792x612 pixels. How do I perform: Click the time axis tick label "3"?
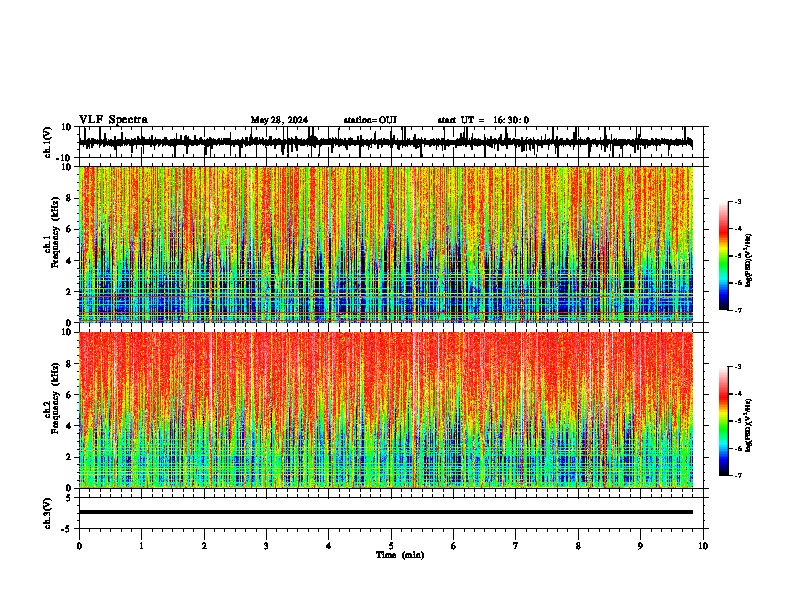click(x=266, y=546)
